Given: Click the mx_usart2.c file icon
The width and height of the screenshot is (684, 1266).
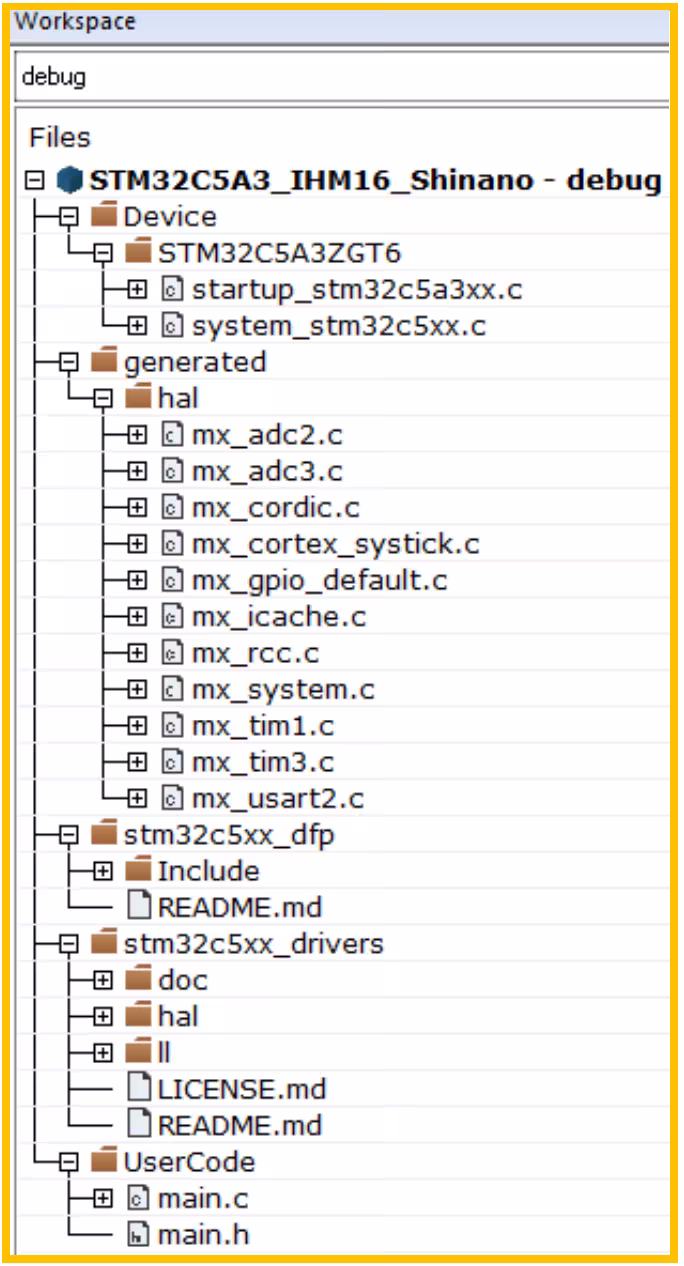Looking at the screenshot, I should click(x=172, y=798).
